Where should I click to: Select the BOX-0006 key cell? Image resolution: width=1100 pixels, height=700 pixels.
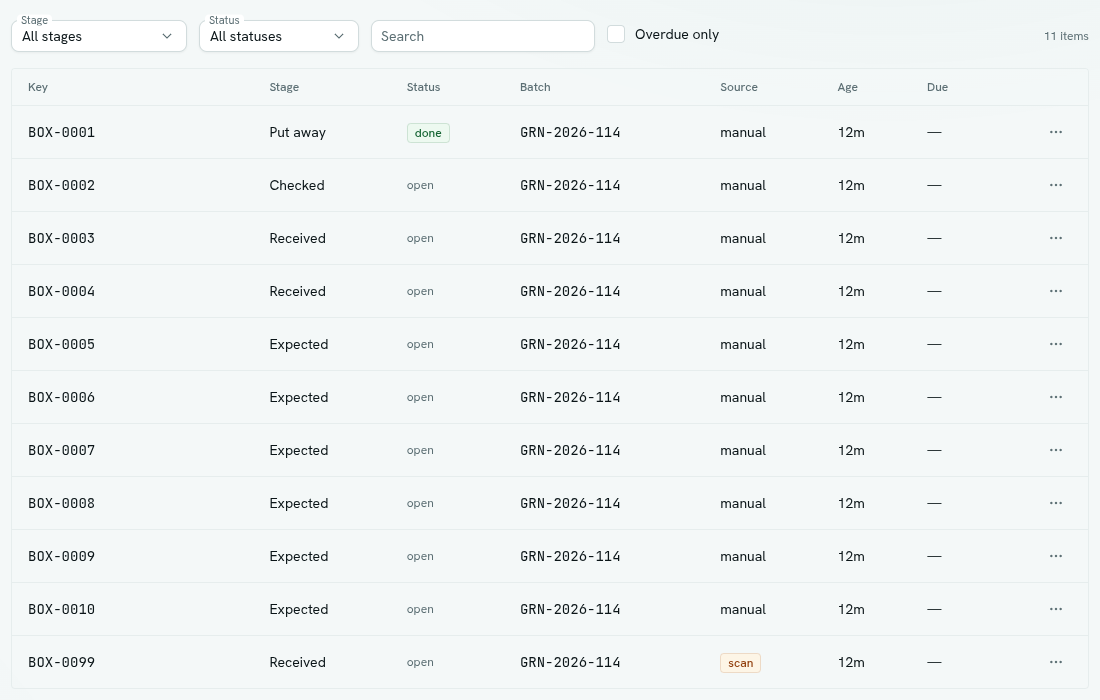point(62,397)
